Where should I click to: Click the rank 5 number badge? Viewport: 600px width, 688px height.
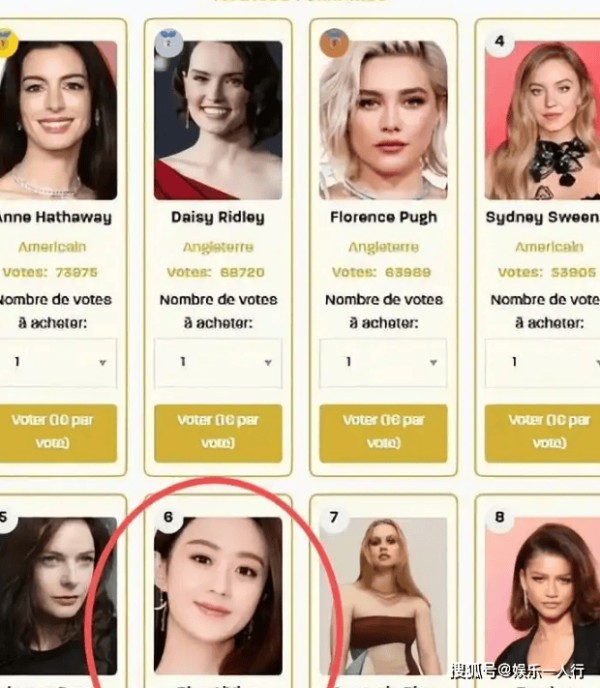pyautogui.click(x=5, y=518)
